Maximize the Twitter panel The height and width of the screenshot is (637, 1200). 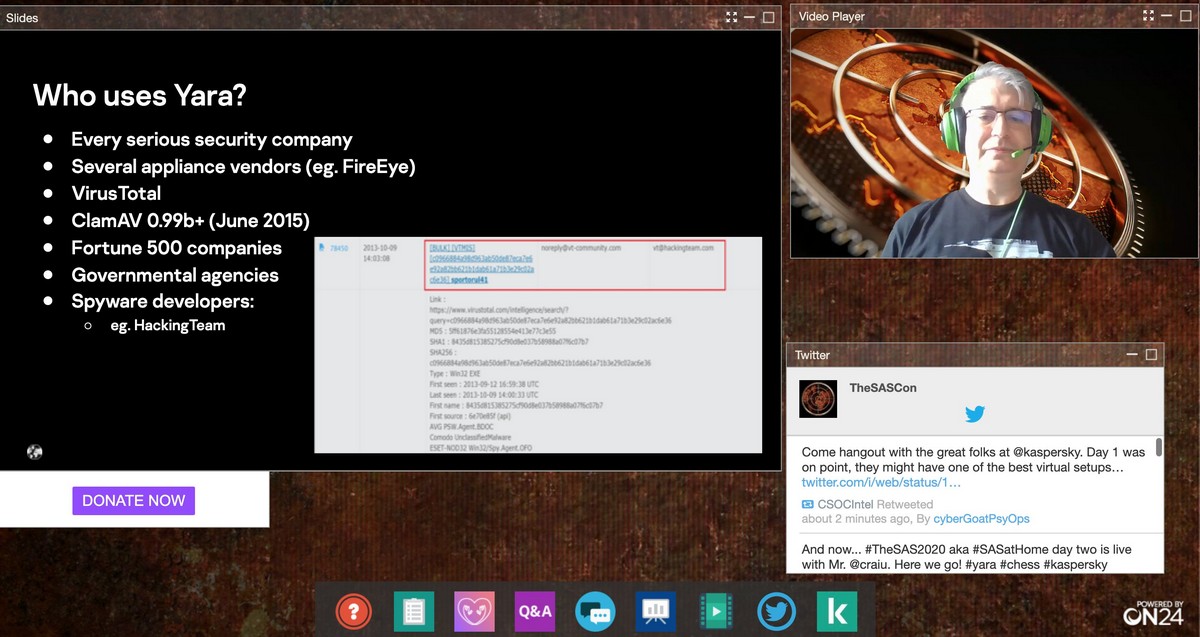point(1151,355)
